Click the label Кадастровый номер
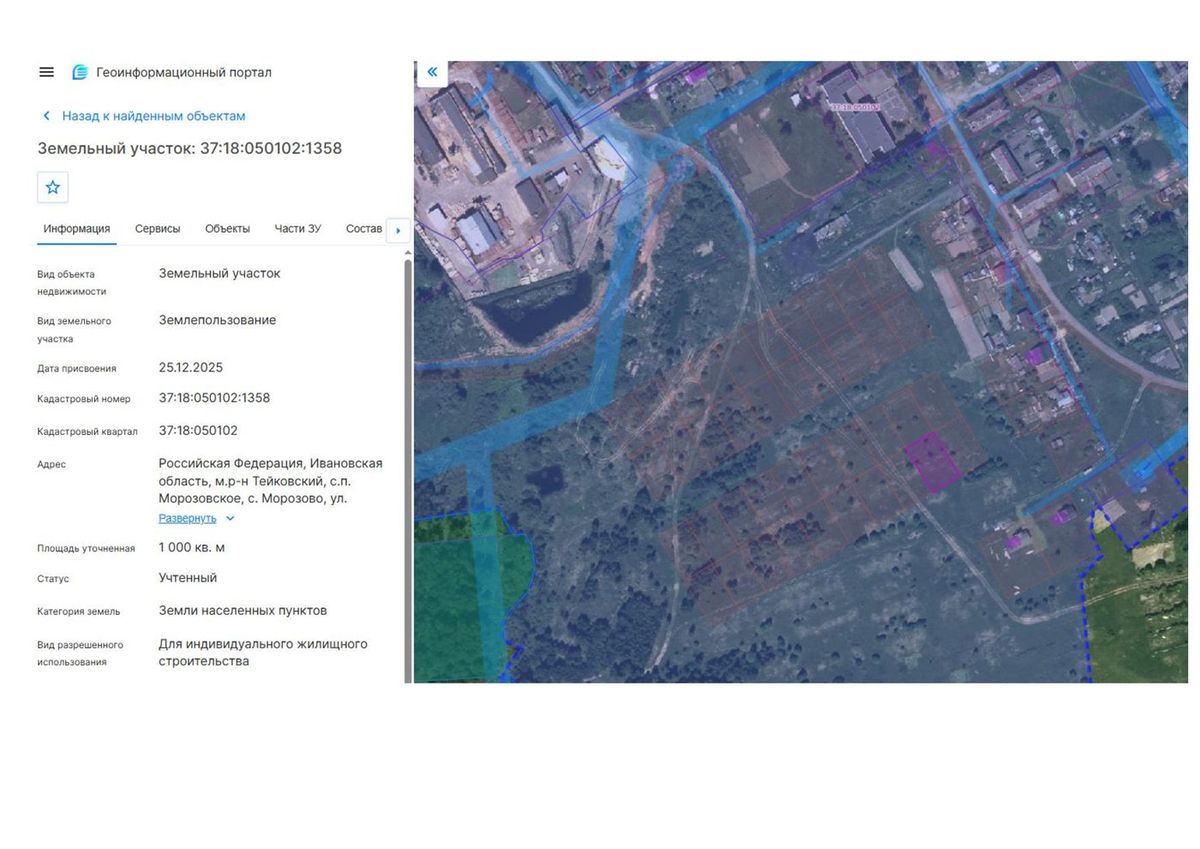The image size is (1200, 849). [84, 399]
